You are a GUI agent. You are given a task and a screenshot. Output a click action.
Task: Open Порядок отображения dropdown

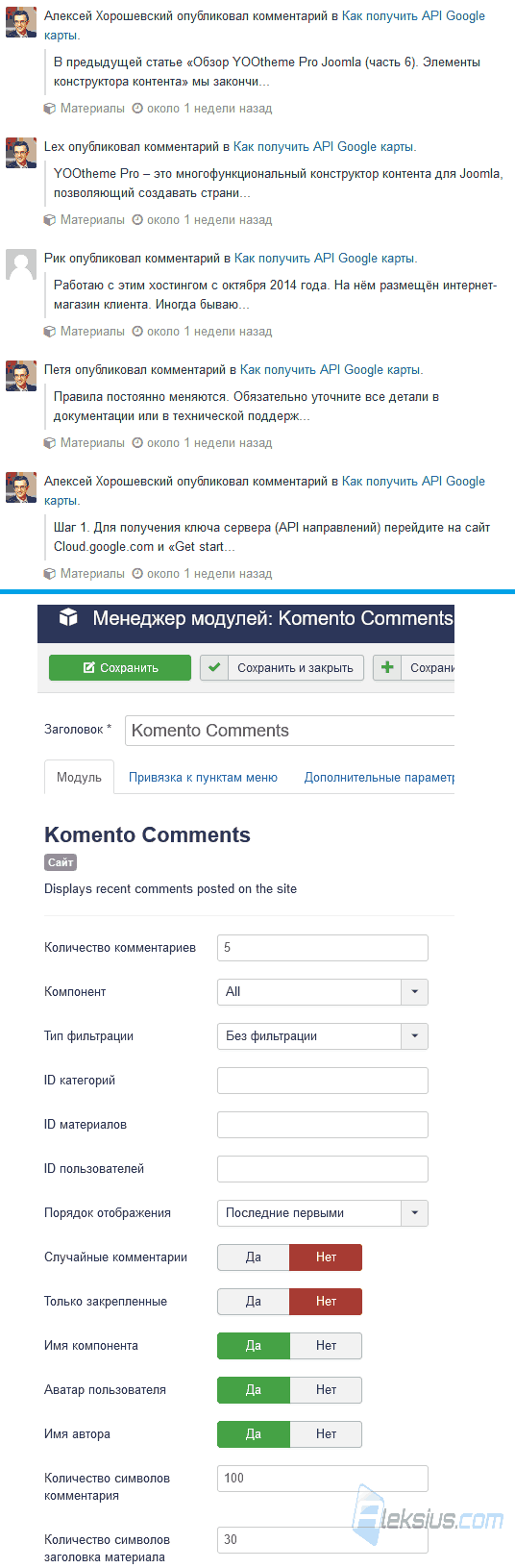[323, 1213]
